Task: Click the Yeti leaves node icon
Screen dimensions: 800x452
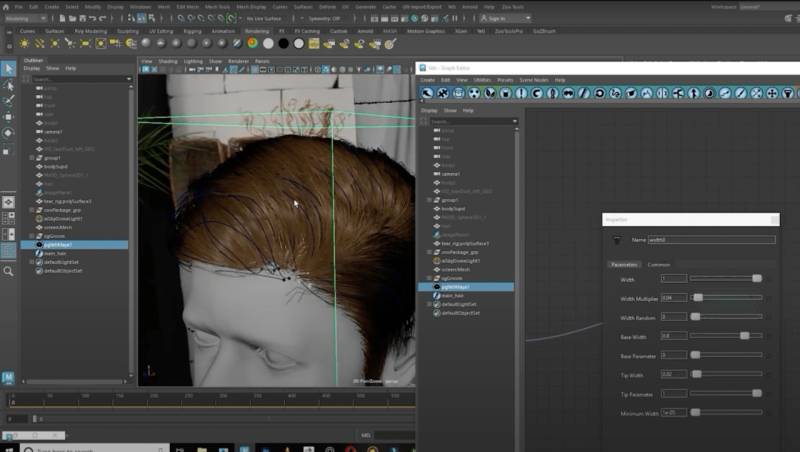Action: [x=490, y=93]
